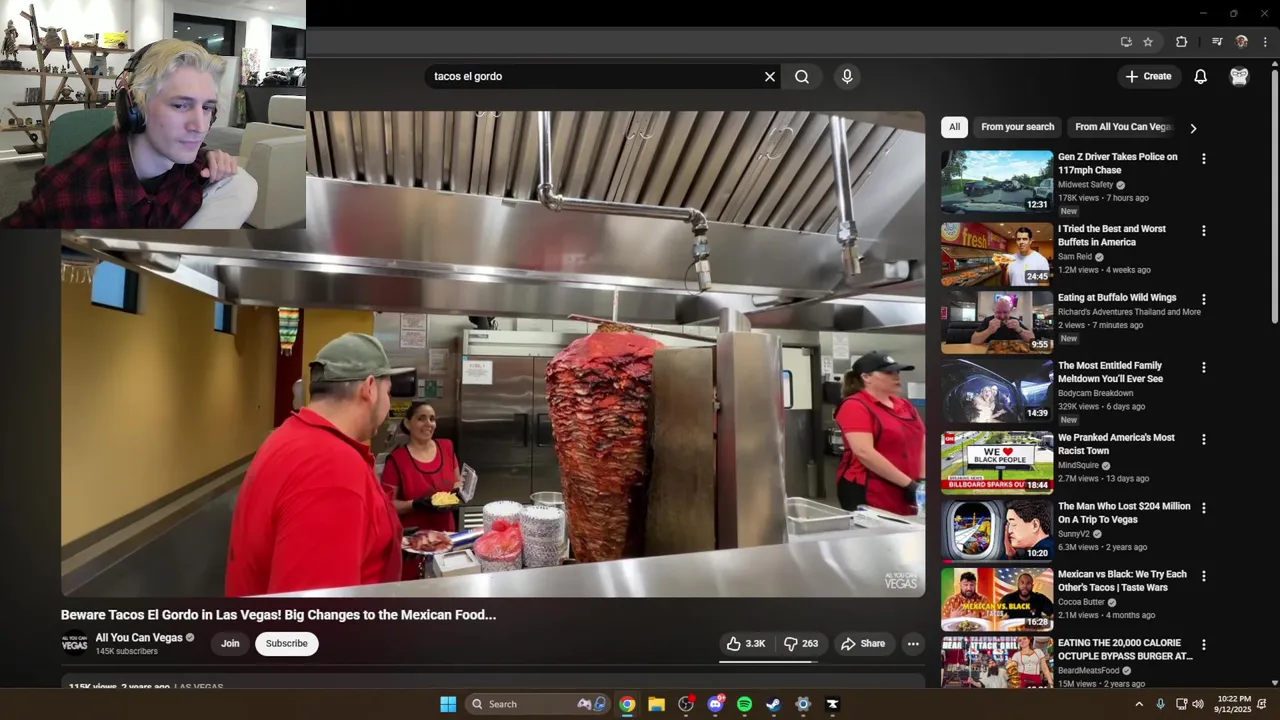The image size is (1280, 720).
Task: Like the video with thumbs up
Action: click(x=746, y=644)
